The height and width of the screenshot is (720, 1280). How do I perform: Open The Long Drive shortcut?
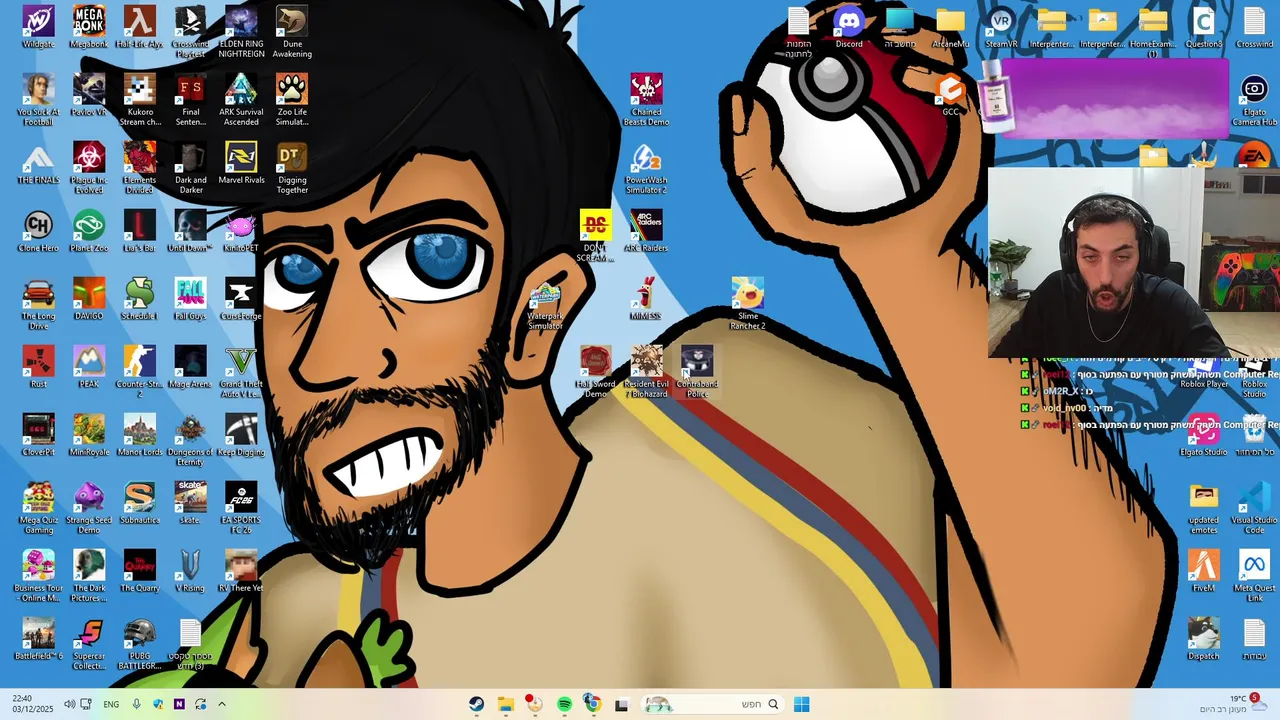point(38,304)
